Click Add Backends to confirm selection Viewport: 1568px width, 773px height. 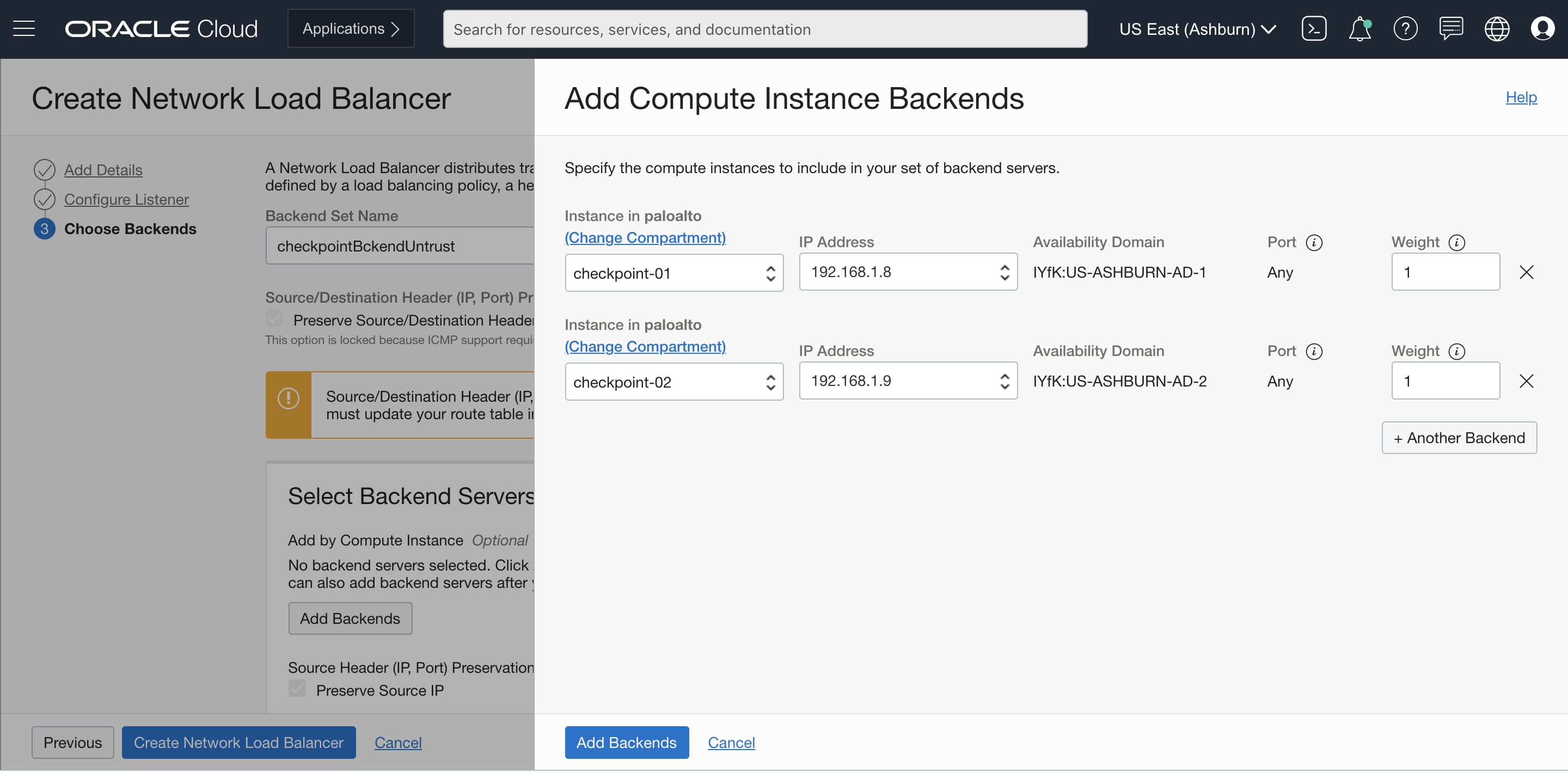tap(626, 742)
